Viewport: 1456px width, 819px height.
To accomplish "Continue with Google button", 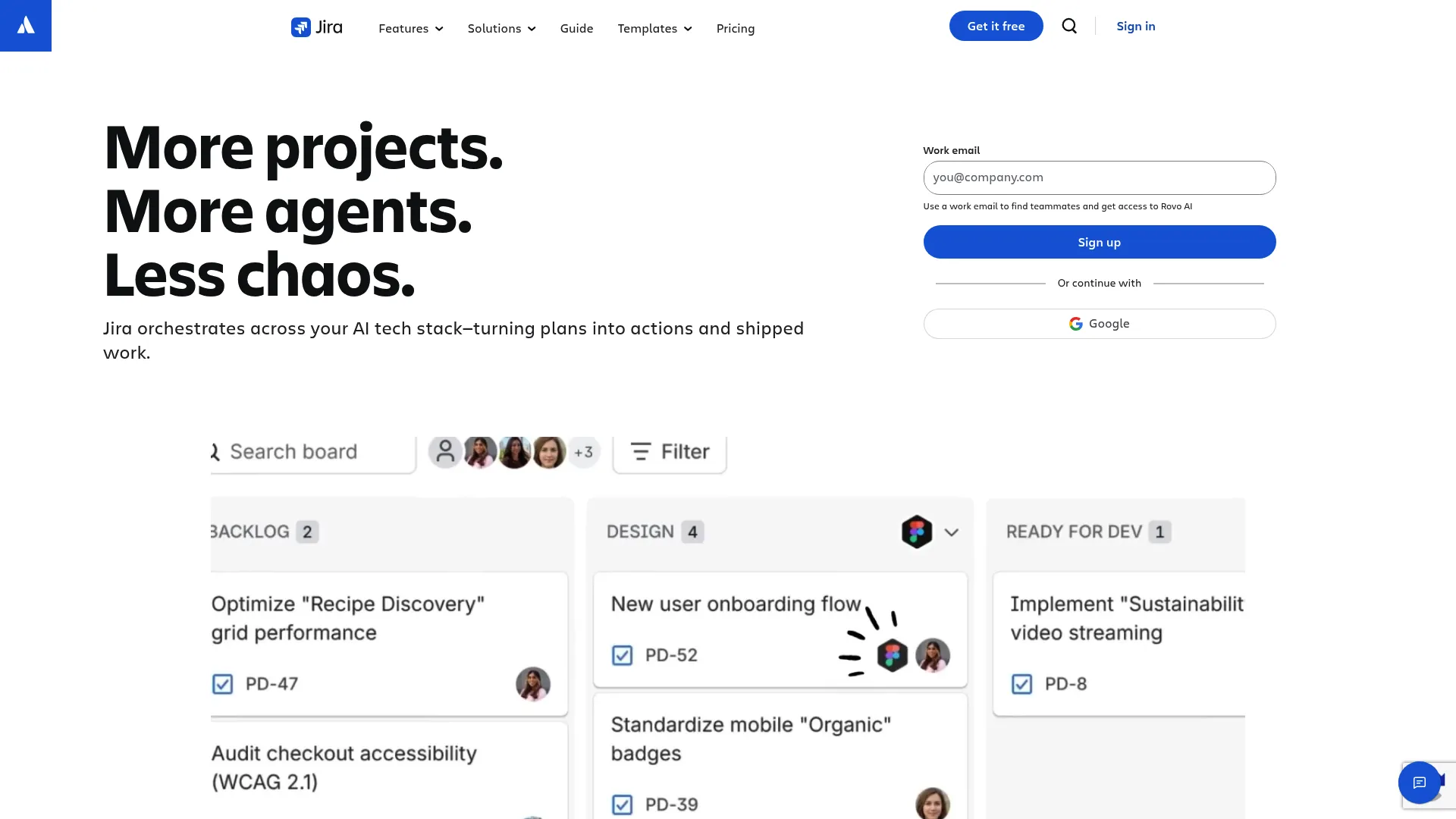I will pos(1100,324).
